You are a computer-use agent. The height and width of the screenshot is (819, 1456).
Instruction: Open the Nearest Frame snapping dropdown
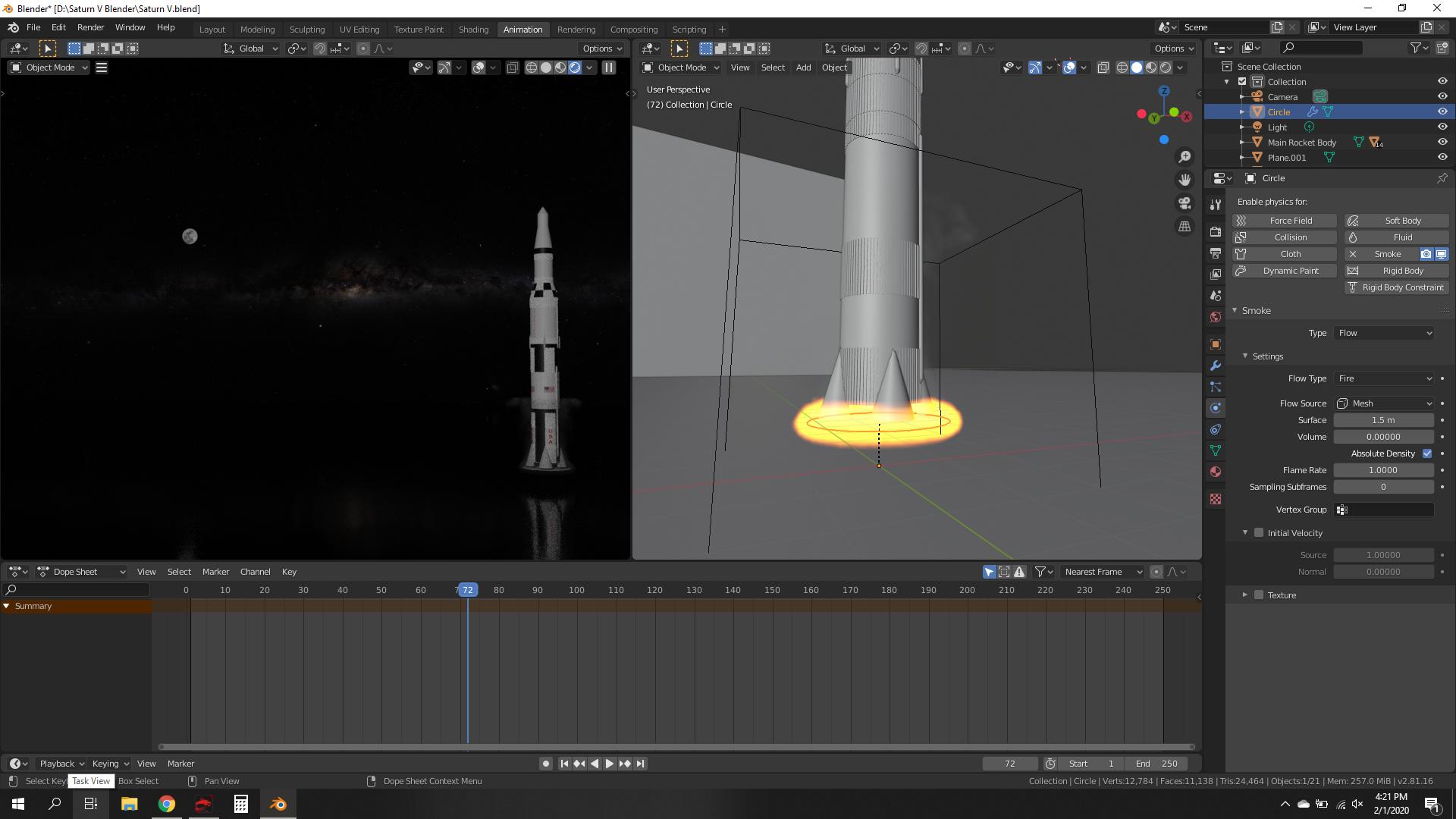coord(1102,572)
